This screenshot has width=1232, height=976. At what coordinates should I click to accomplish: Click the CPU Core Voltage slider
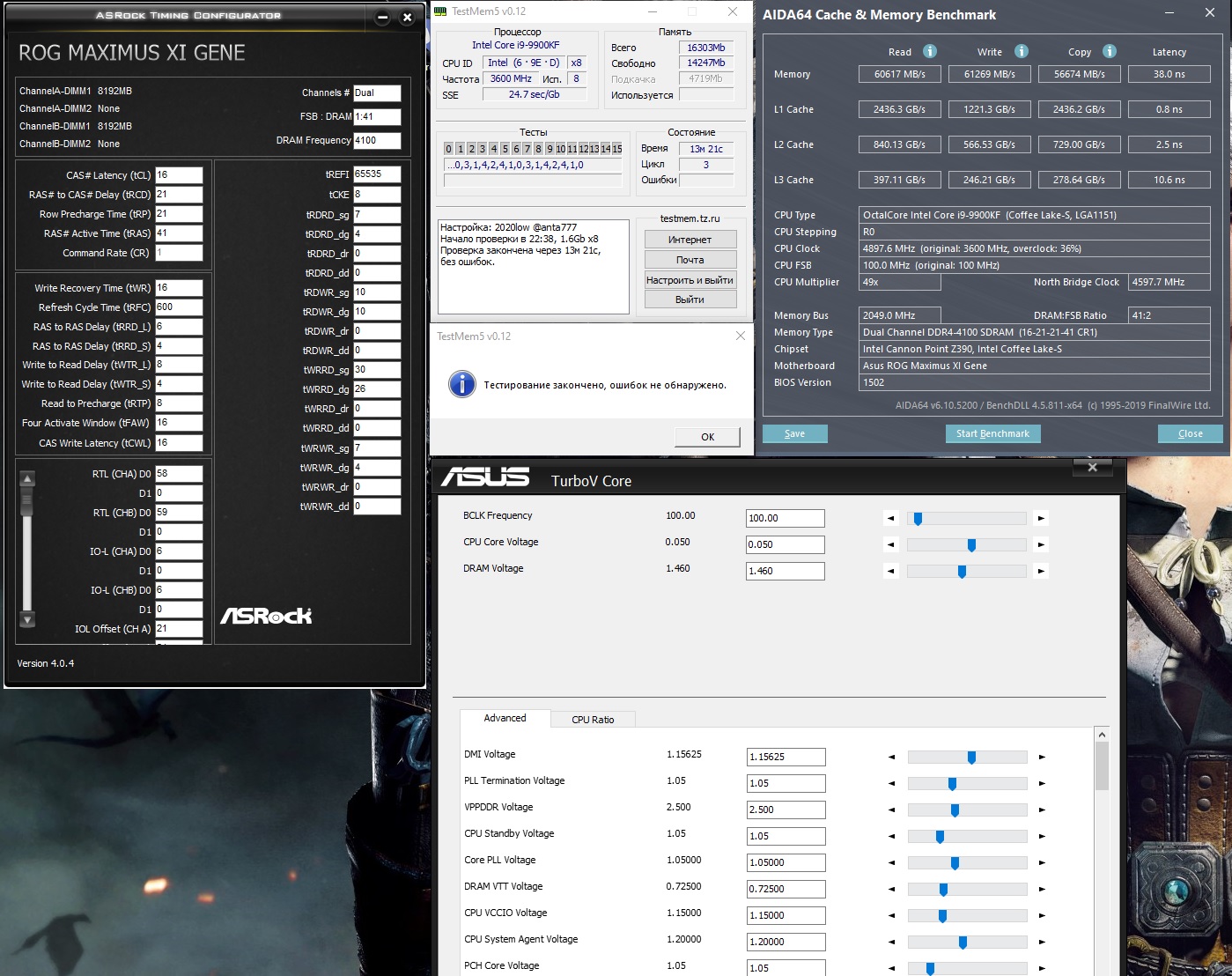click(x=966, y=545)
